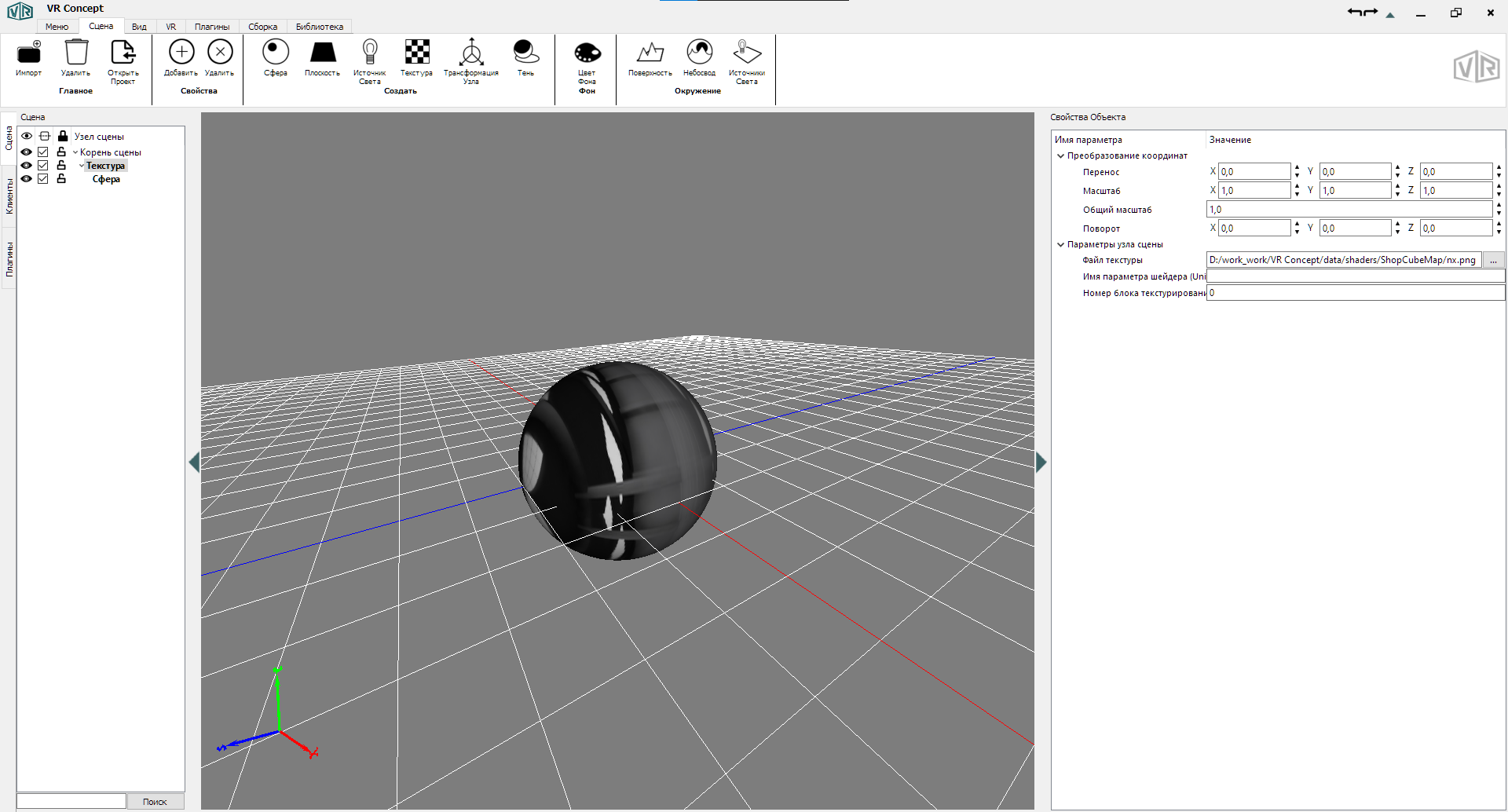This screenshot has width=1508, height=812.
Task: Toggle the lock for Сфера node
Action: pos(61,178)
